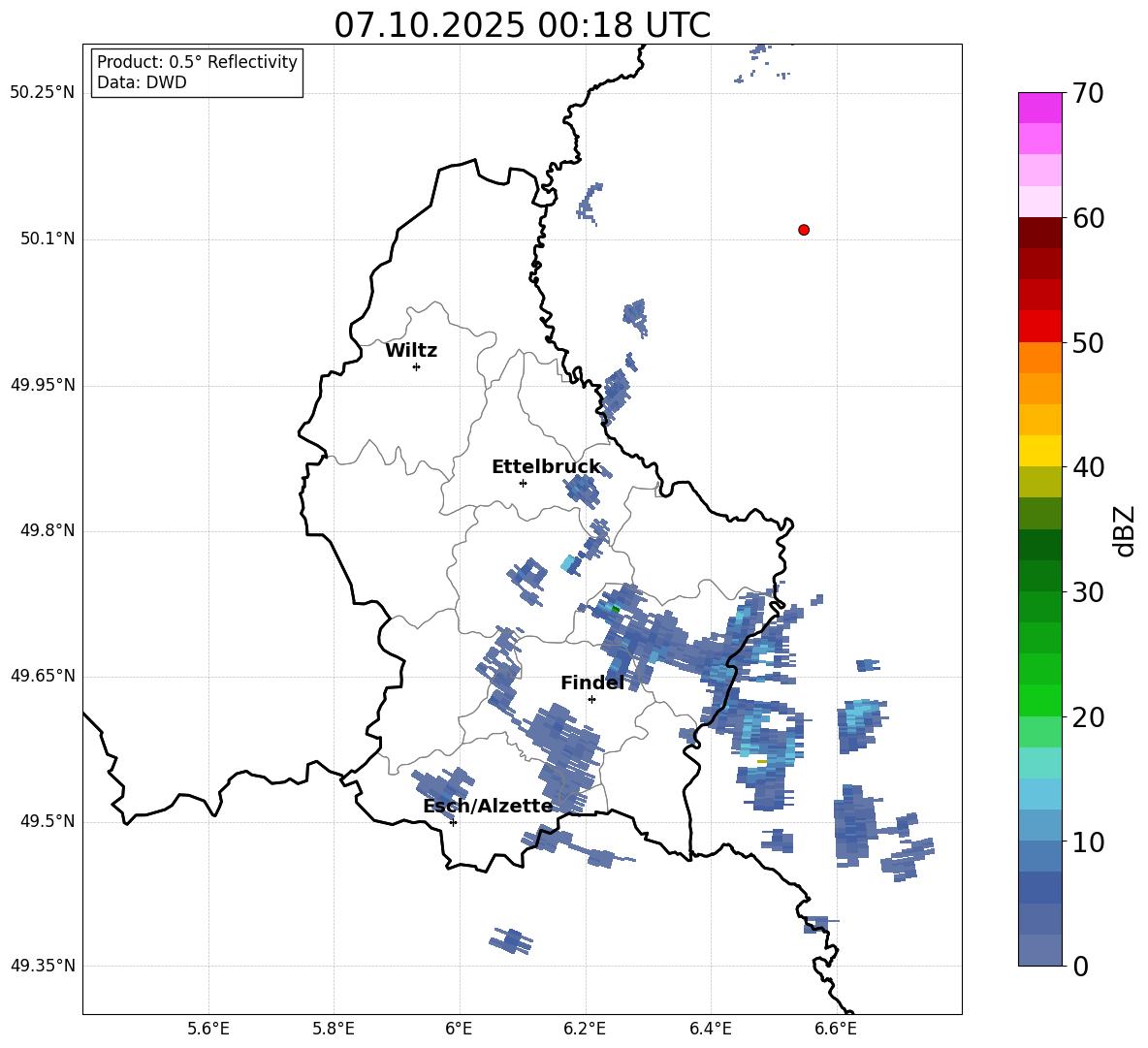
Task: Click the Ettelbruck station cross marker
Action: (x=523, y=483)
